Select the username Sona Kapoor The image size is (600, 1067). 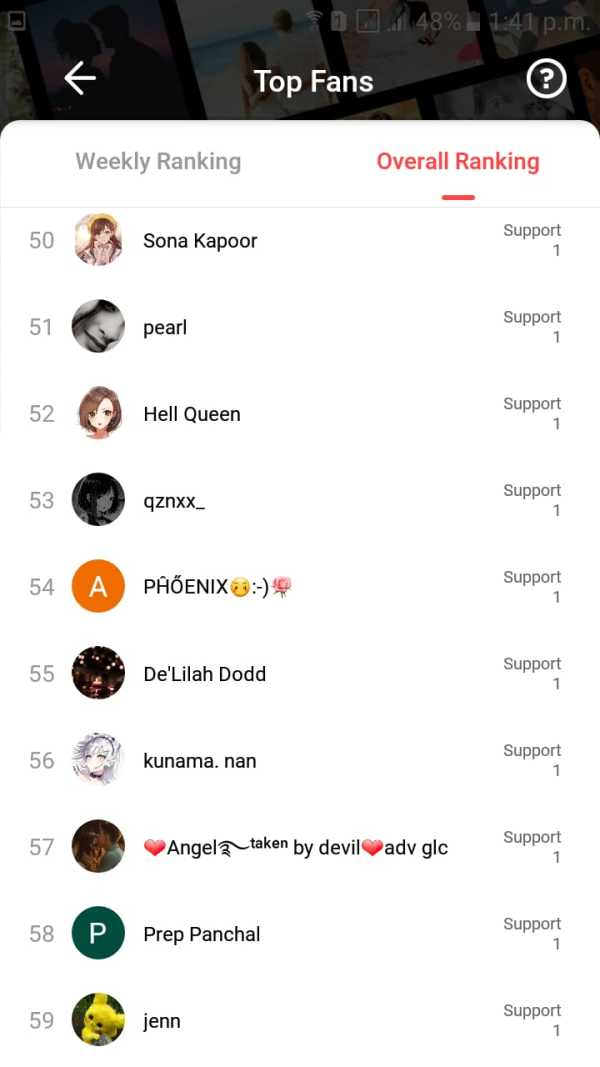click(x=200, y=241)
